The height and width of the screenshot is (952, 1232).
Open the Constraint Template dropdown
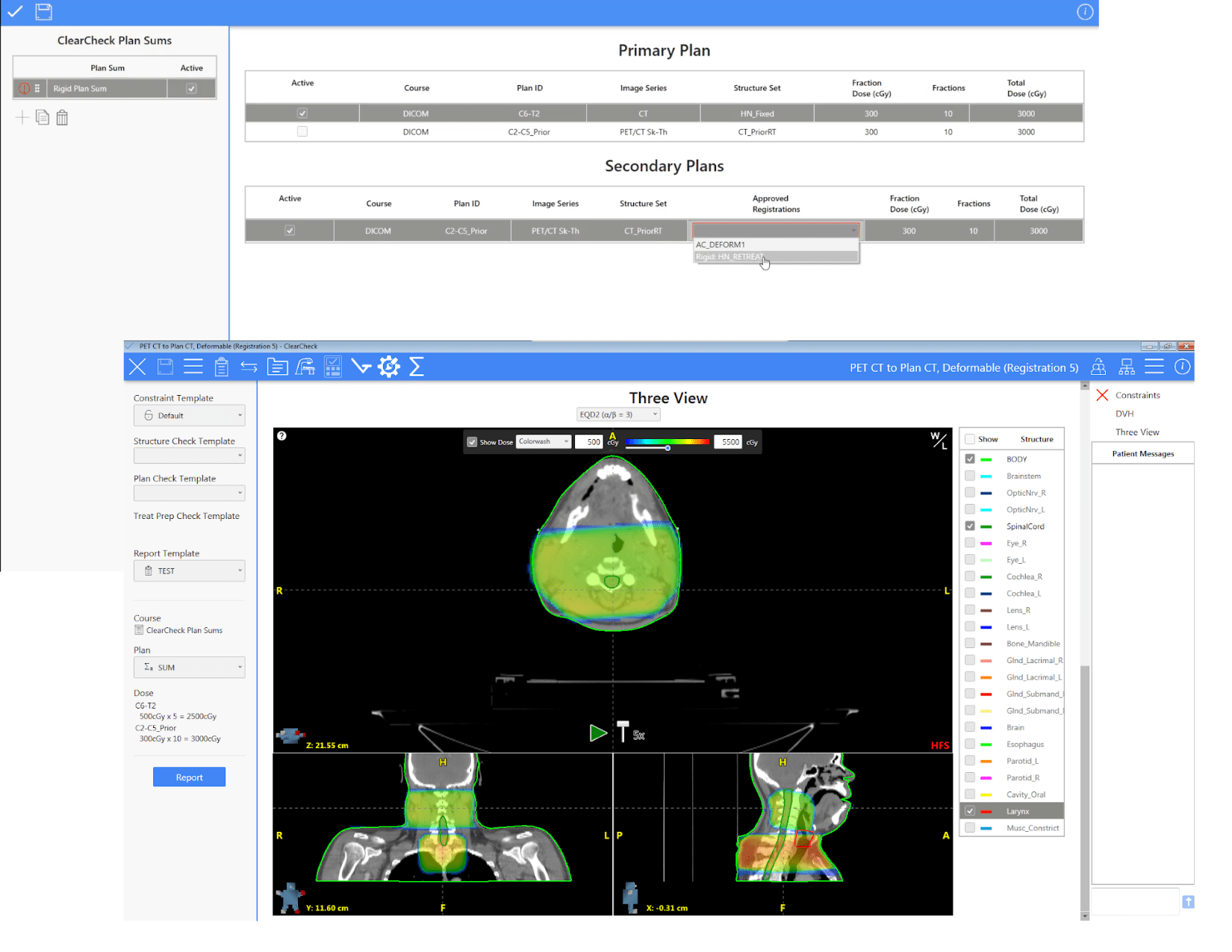pyautogui.click(x=189, y=415)
